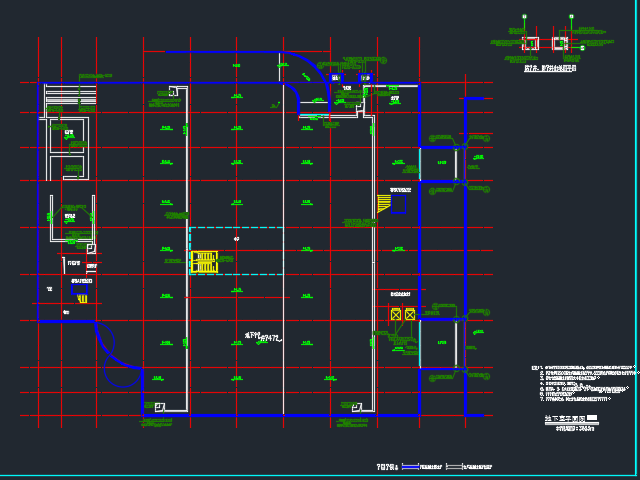Select the blue circle at bottom-left corner
The width and height of the screenshot is (640, 480).
(x=123, y=370)
